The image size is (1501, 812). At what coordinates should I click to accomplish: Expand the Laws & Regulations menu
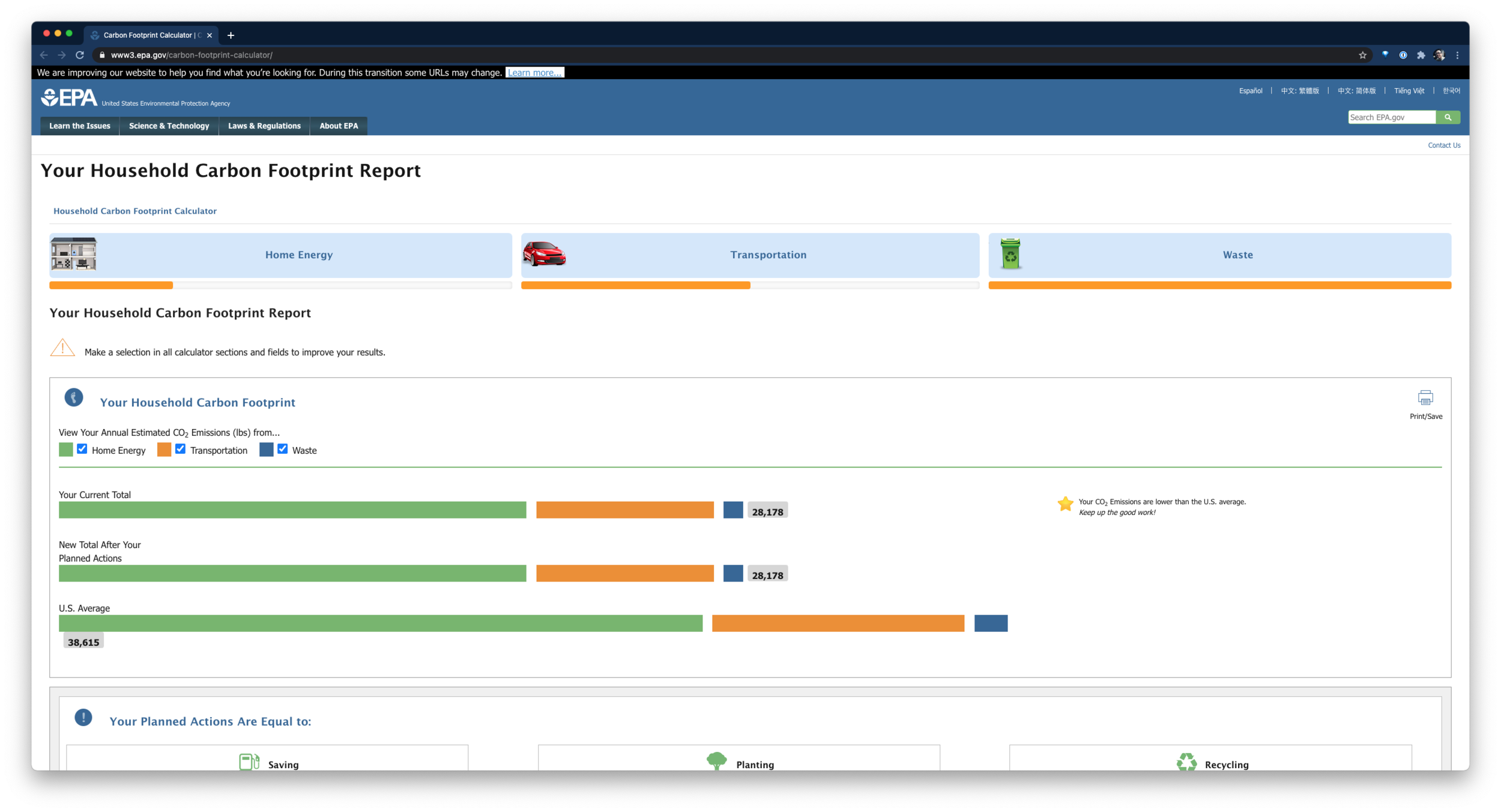(x=264, y=126)
